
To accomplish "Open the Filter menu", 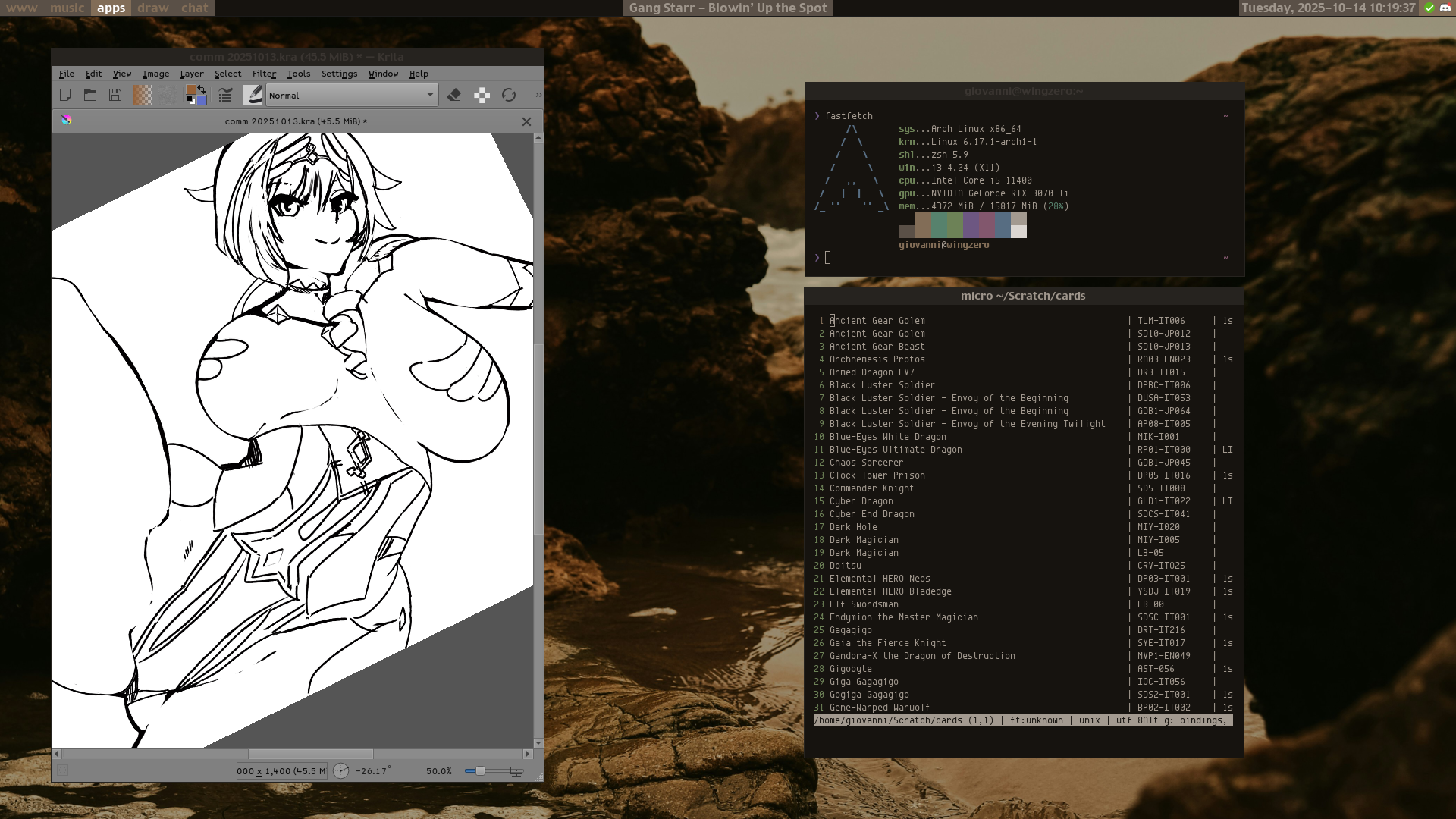I will click(264, 74).
